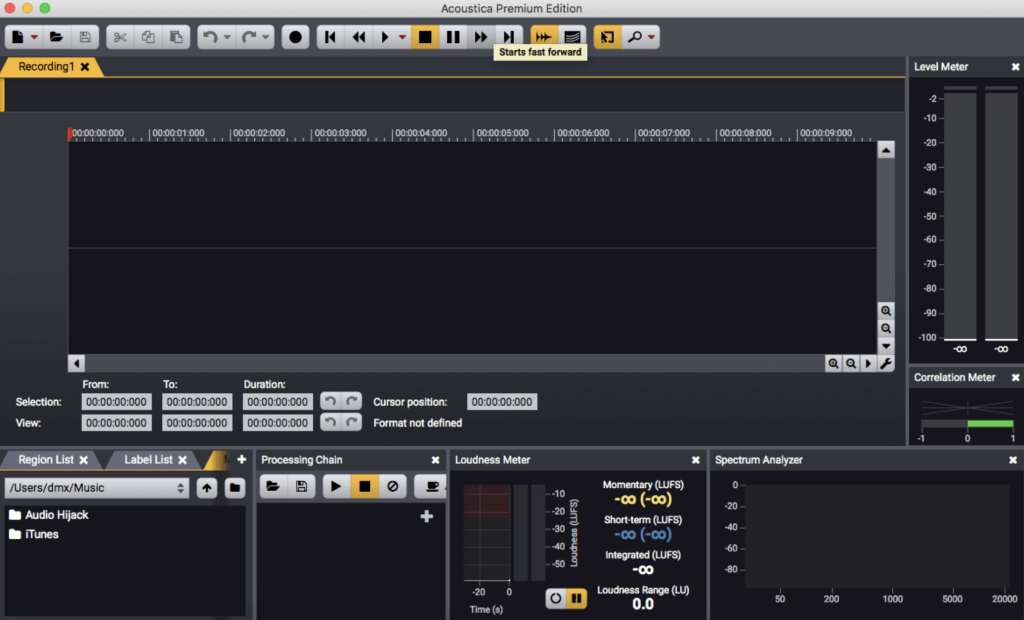Toggle bypass on the processing chain

[x=392, y=486]
